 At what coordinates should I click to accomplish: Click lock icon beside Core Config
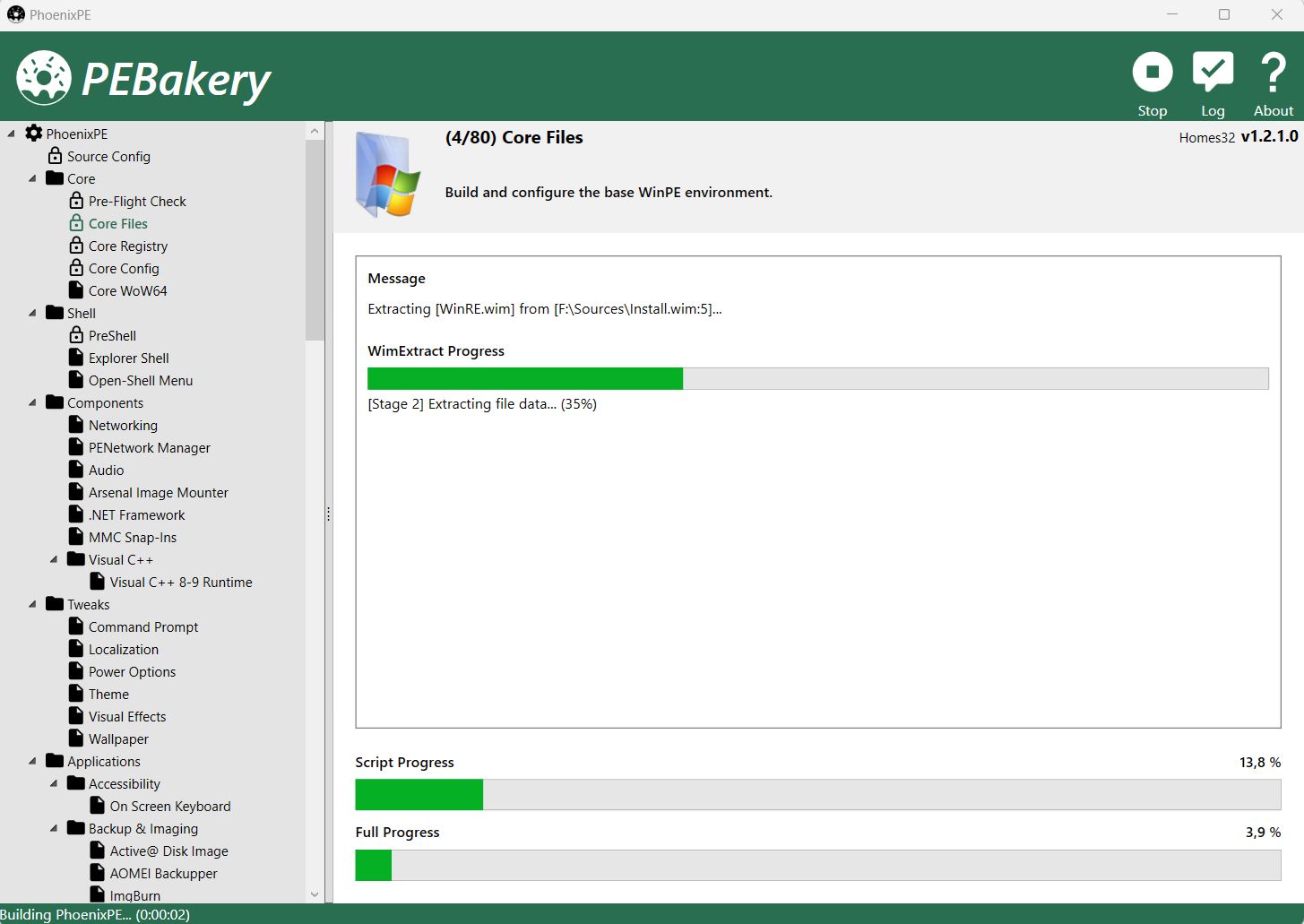click(x=76, y=267)
